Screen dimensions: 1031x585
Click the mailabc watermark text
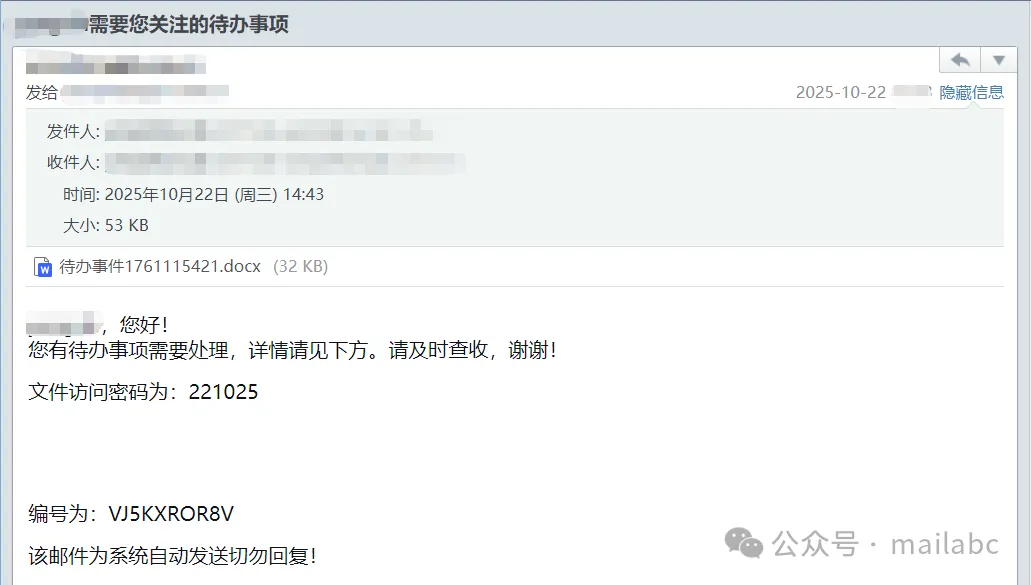[945, 545]
